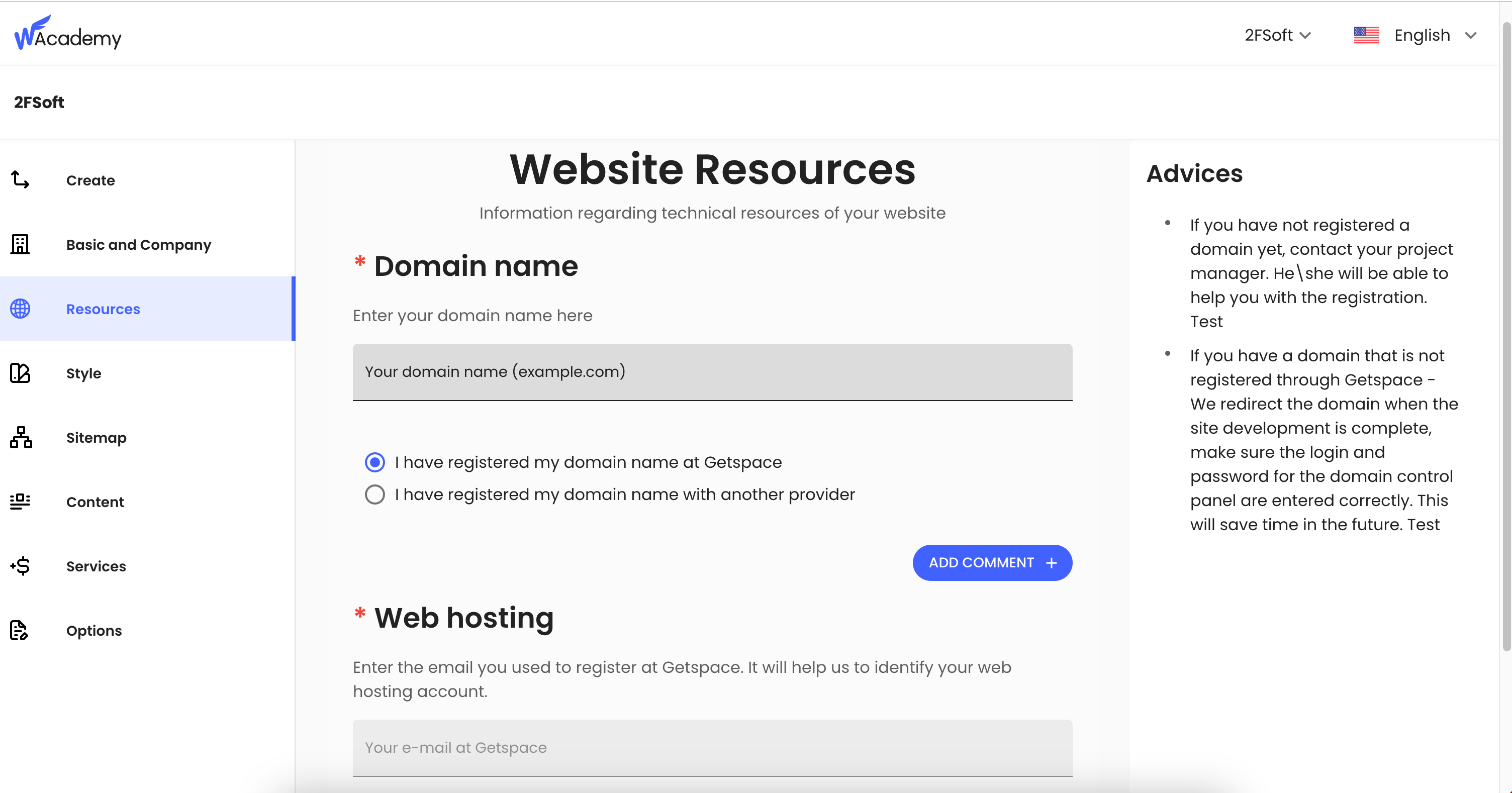Click the web hosting email description text
The height and width of the screenshot is (793, 1512).
[x=682, y=679]
